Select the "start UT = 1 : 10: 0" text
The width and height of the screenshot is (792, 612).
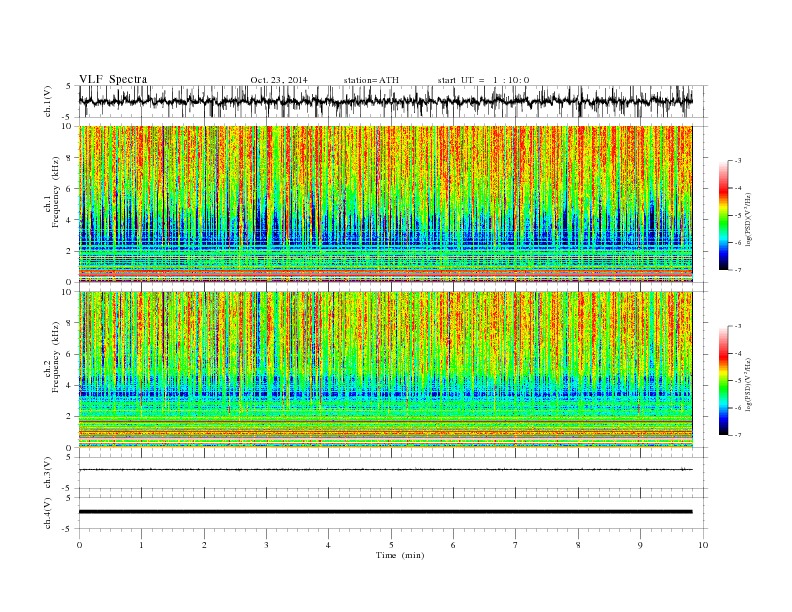(x=483, y=80)
